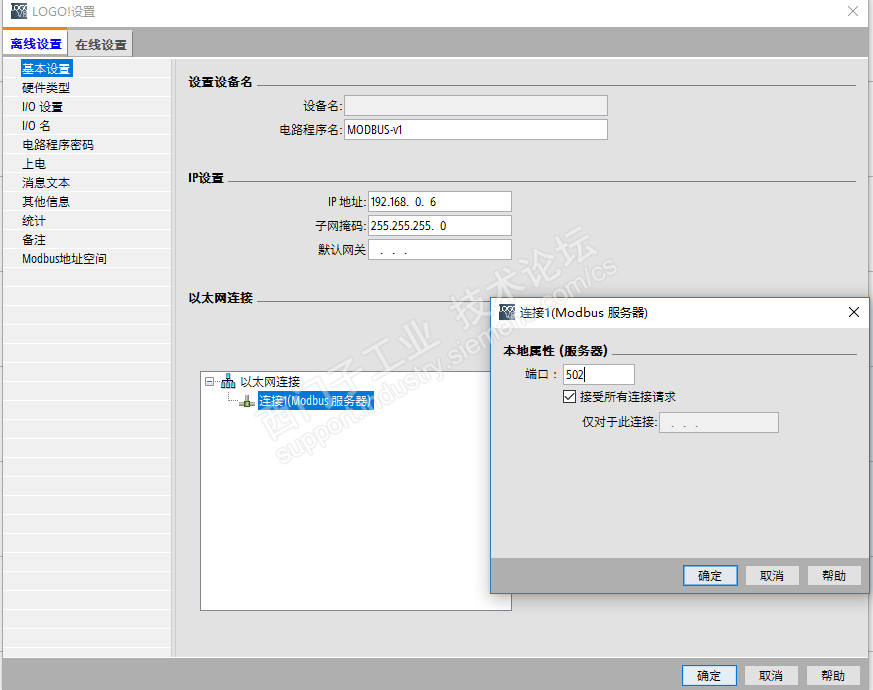Open the I/O 名 page

[36, 126]
